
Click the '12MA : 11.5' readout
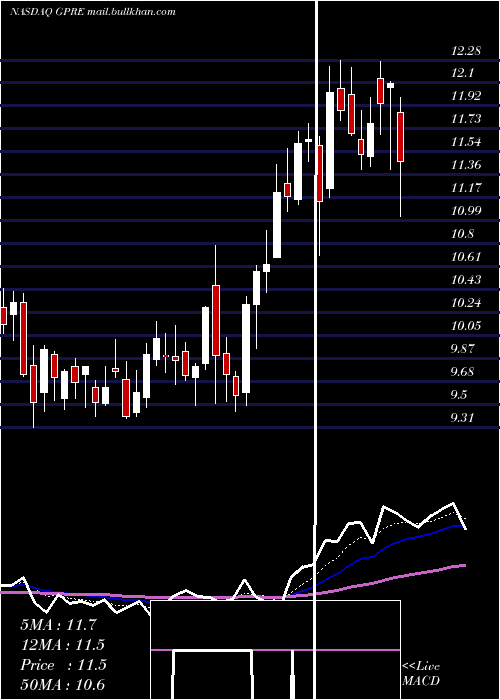[x=62, y=645]
